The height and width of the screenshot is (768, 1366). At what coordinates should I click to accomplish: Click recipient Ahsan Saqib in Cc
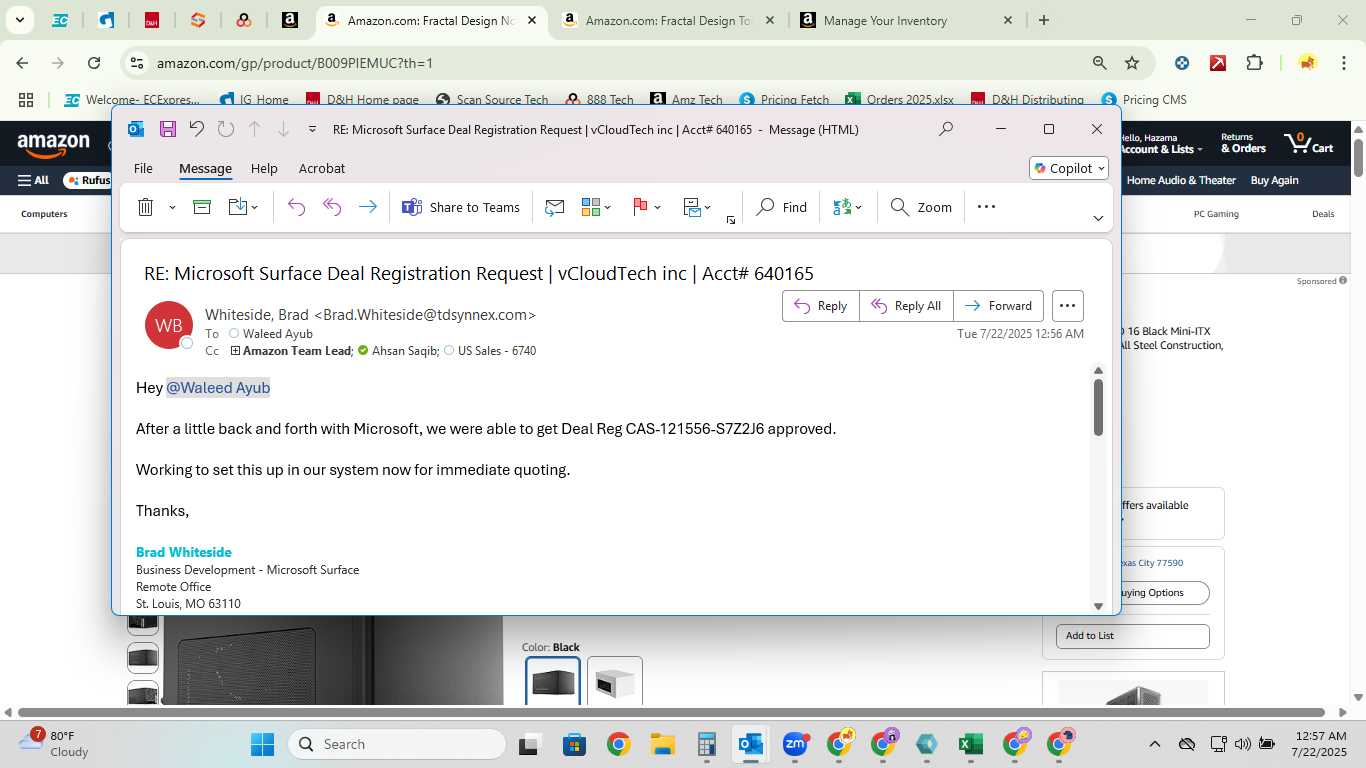(405, 351)
